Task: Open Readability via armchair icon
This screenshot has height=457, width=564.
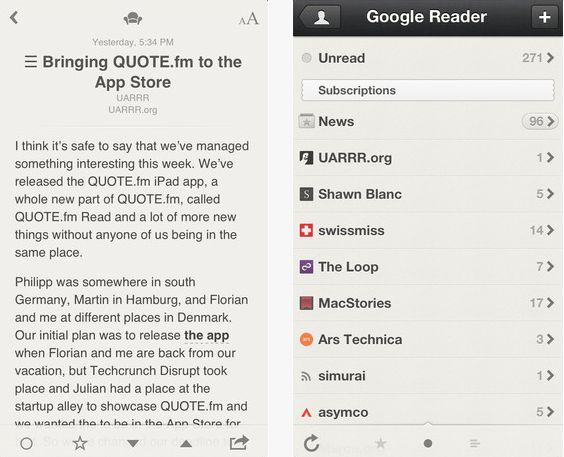Action: click(x=133, y=18)
